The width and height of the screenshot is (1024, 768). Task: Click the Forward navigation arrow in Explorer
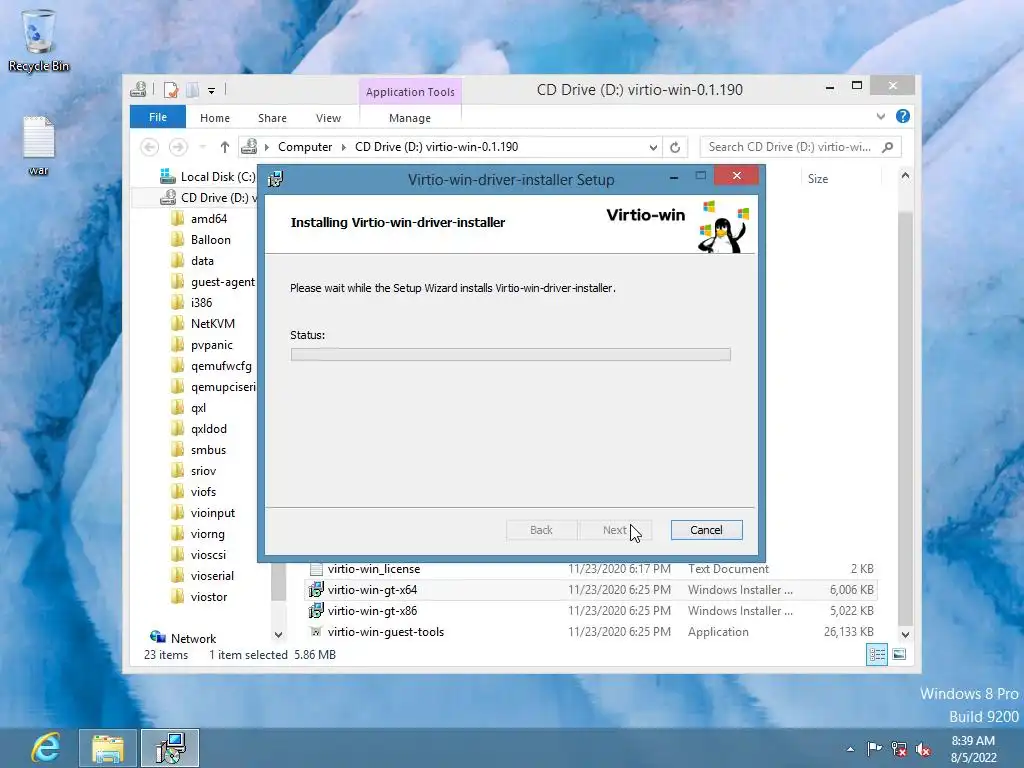coord(178,147)
